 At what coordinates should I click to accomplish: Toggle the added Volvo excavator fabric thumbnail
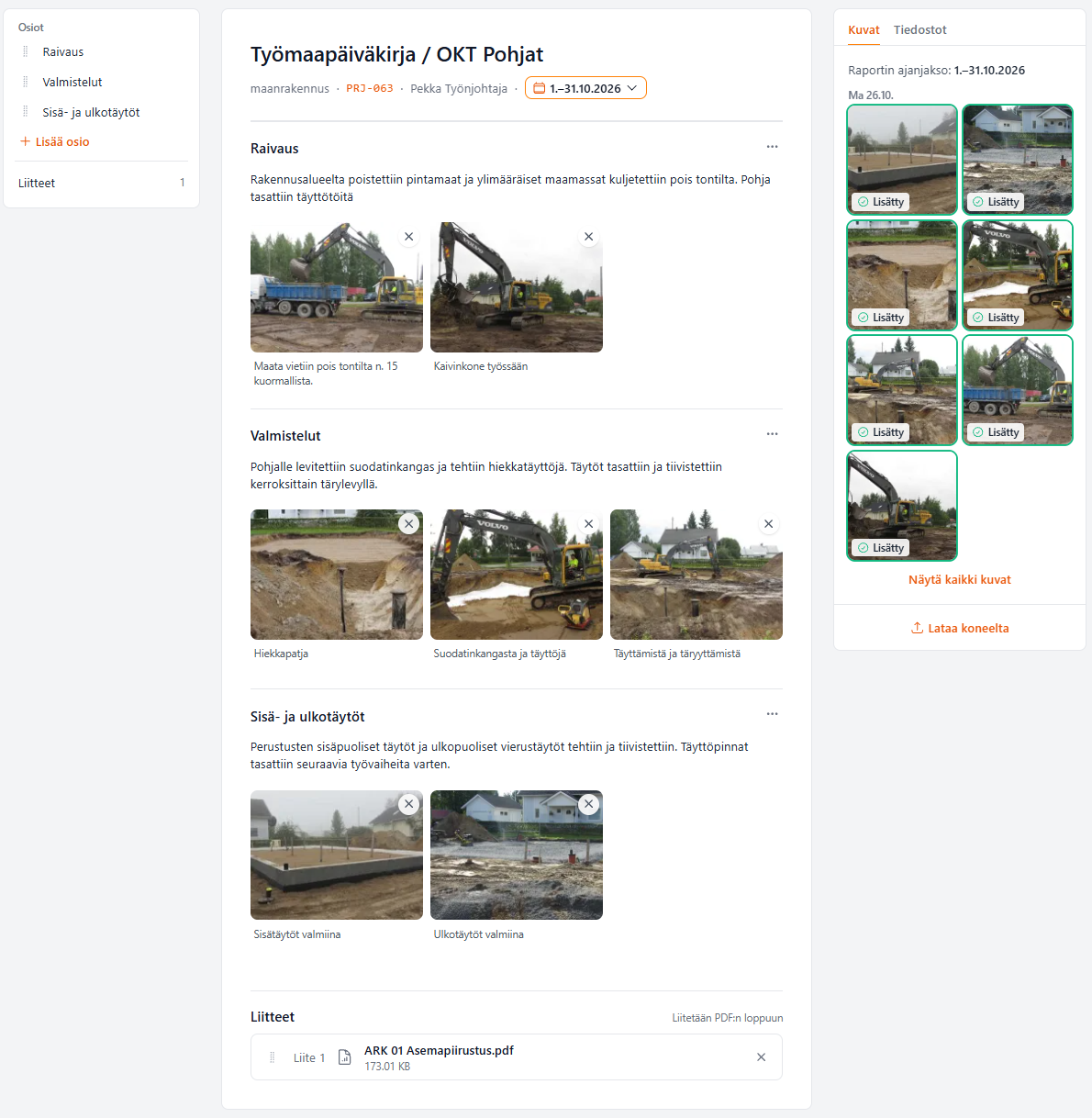(x=1018, y=275)
